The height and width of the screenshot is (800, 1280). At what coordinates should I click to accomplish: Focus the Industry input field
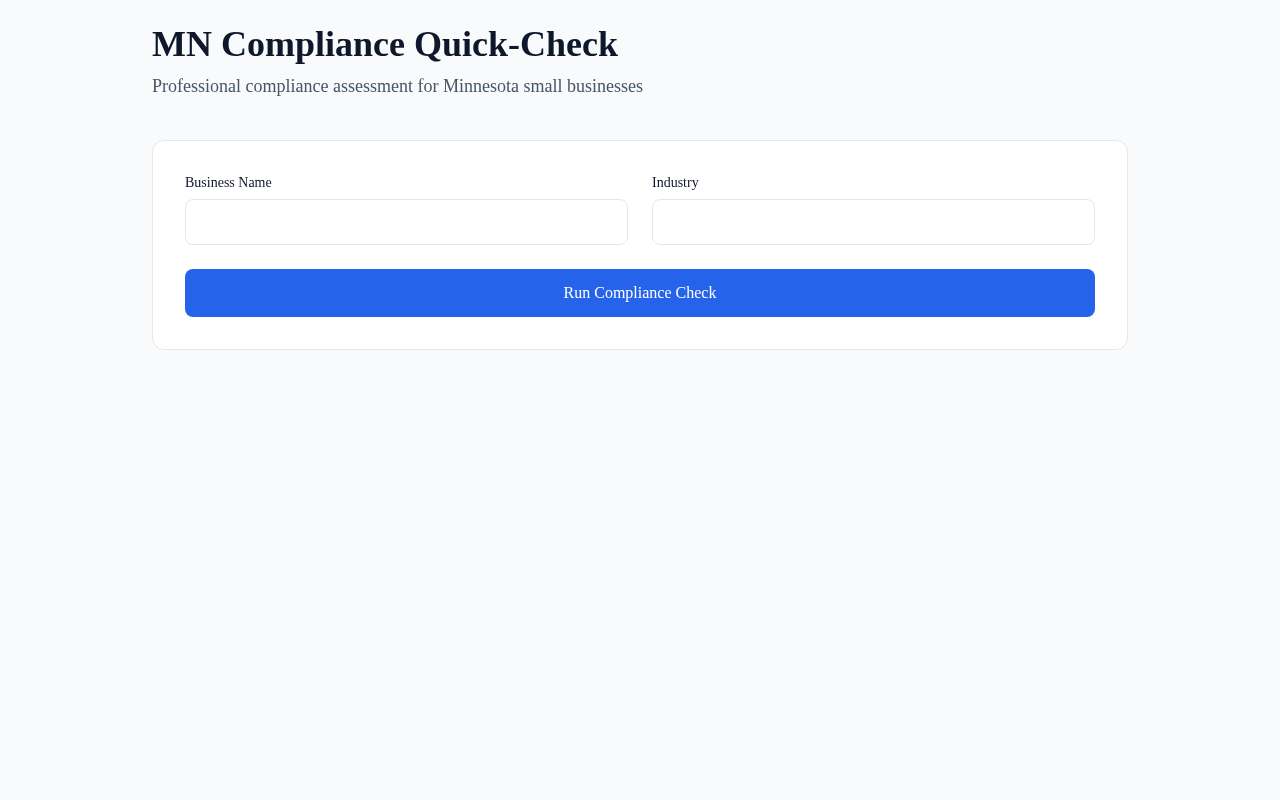tap(873, 222)
